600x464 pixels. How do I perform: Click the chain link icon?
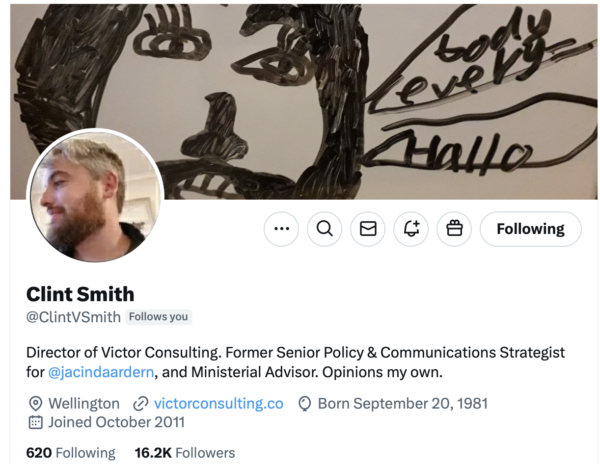pyautogui.click(x=141, y=404)
